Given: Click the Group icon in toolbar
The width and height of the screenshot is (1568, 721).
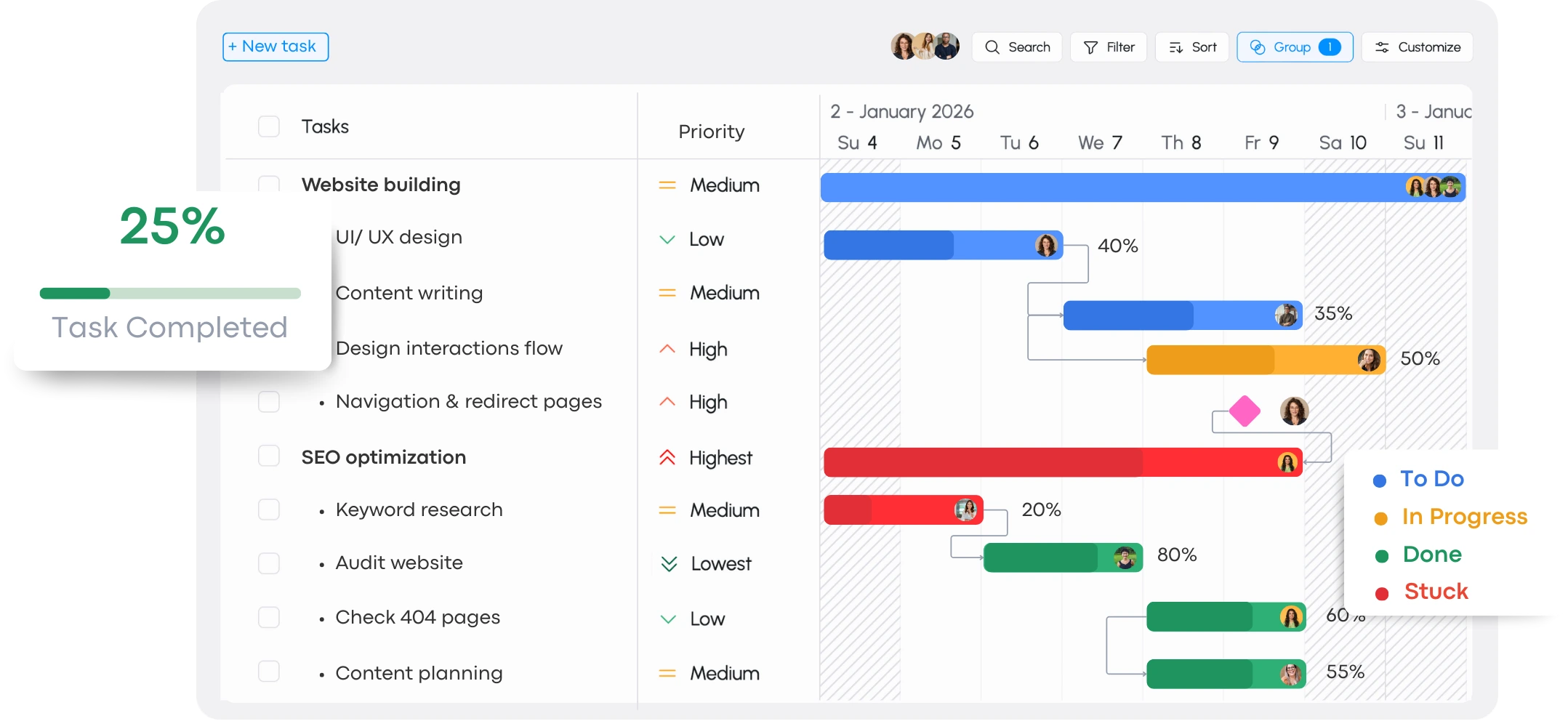Looking at the screenshot, I should (x=1258, y=47).
